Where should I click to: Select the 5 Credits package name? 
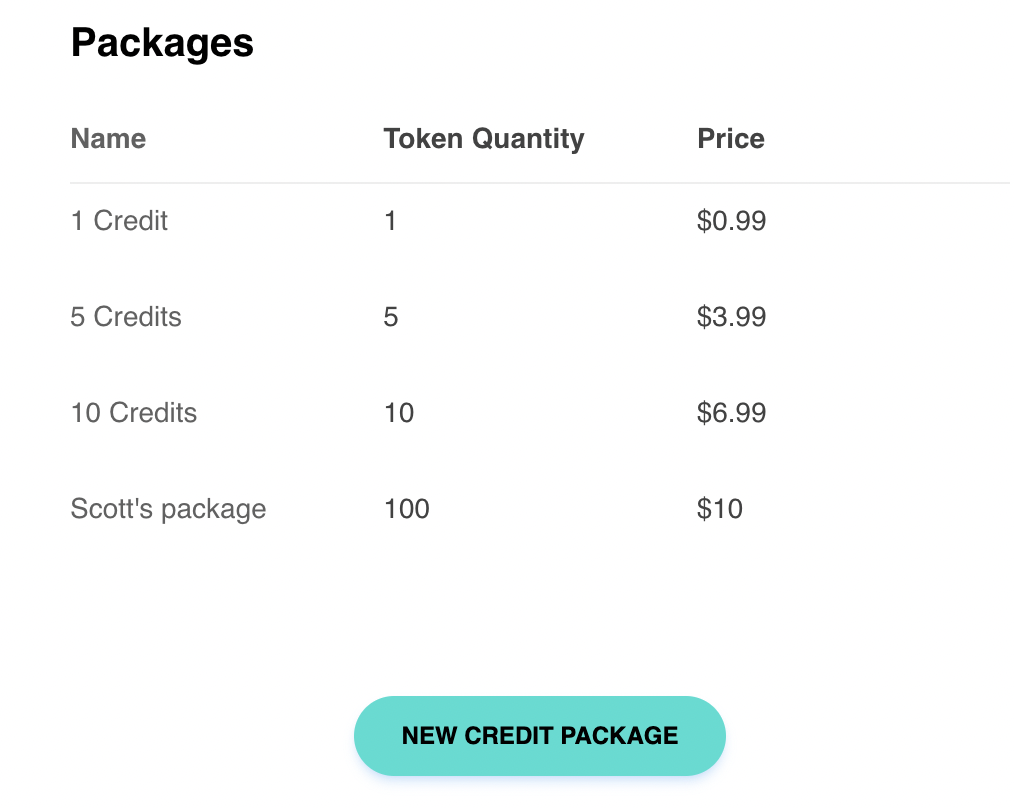click(x=126, y=316)
